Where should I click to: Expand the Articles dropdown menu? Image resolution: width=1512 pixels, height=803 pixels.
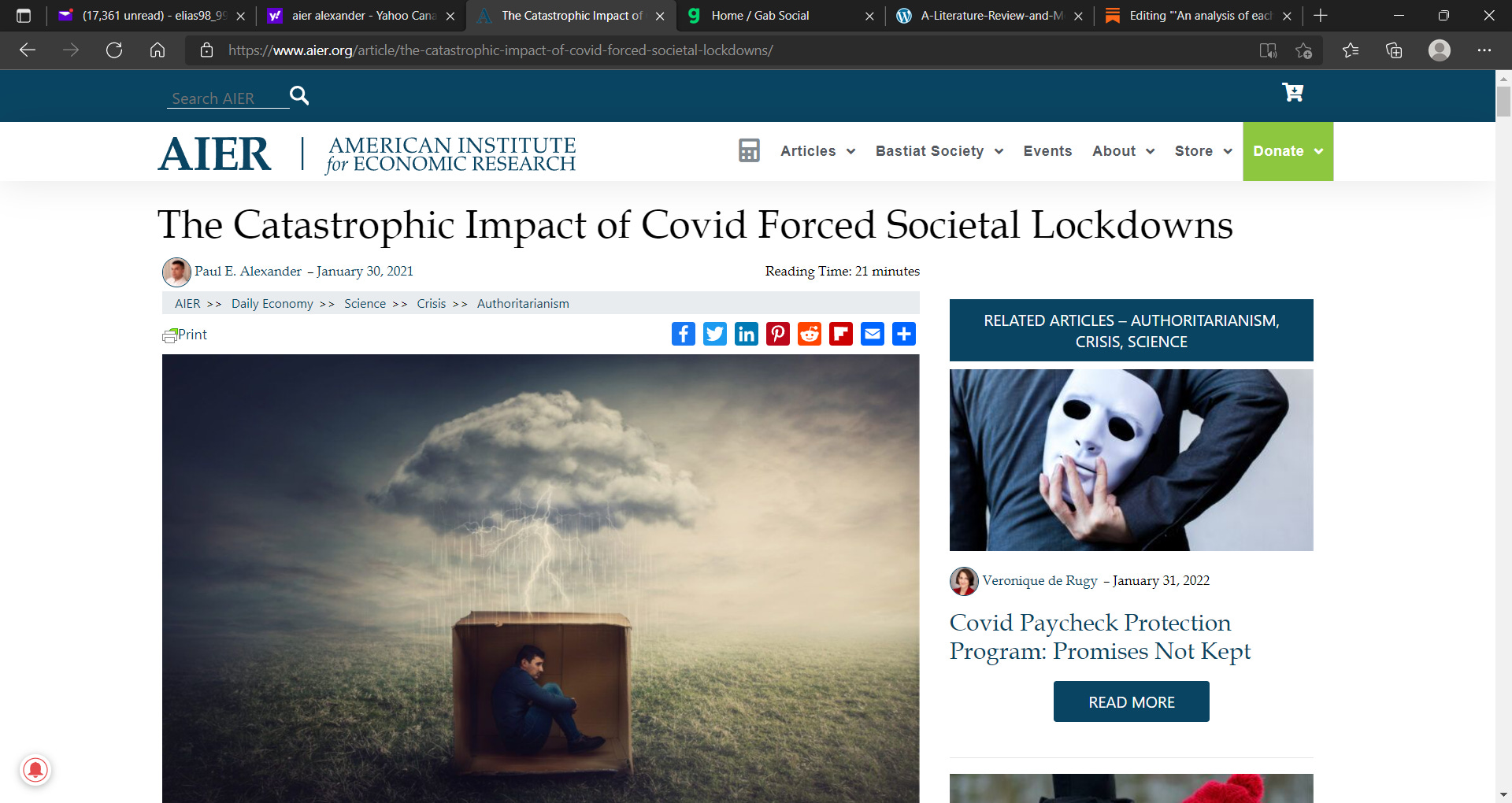817,151
